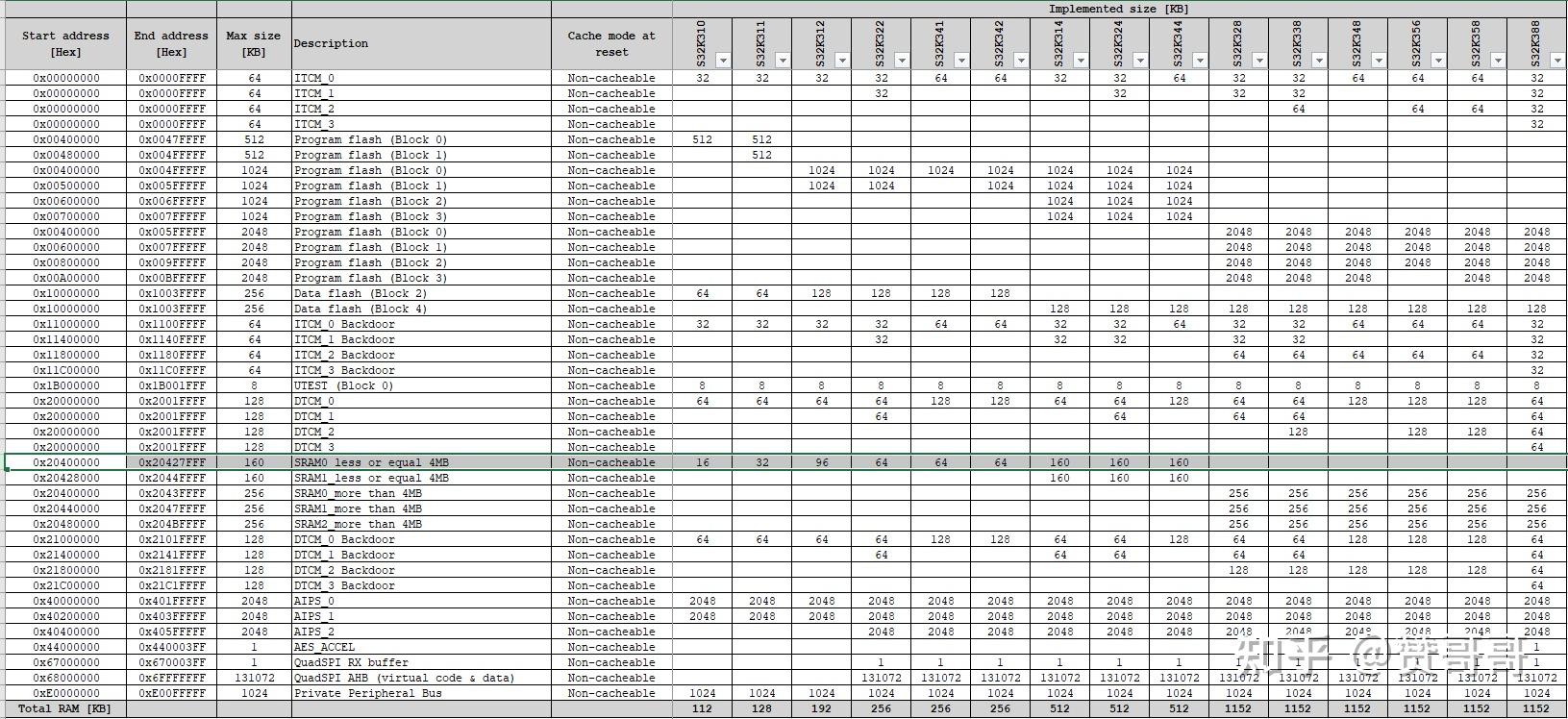Click the "Max size [KB]" header cell
Screen dimensions: 1568x719
(254, 43)
